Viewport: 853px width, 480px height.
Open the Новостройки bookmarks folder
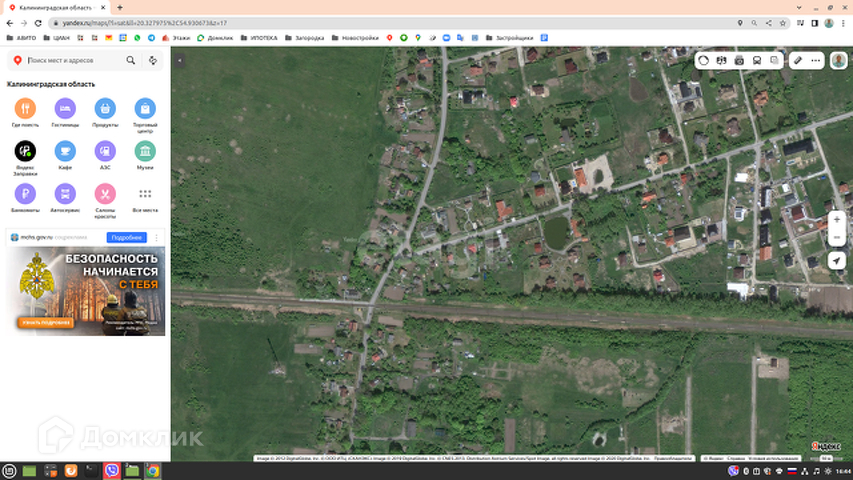(355, 38)
